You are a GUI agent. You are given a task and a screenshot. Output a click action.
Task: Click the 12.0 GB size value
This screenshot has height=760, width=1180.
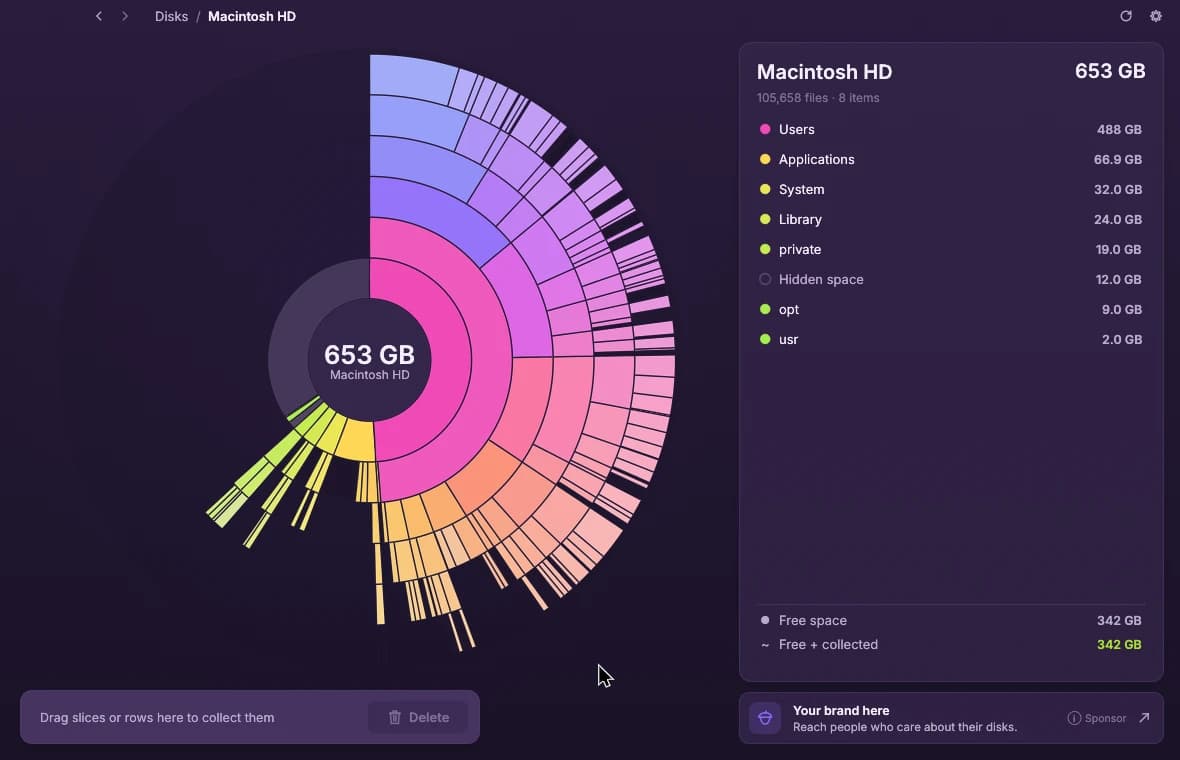tap(1118, 279)
